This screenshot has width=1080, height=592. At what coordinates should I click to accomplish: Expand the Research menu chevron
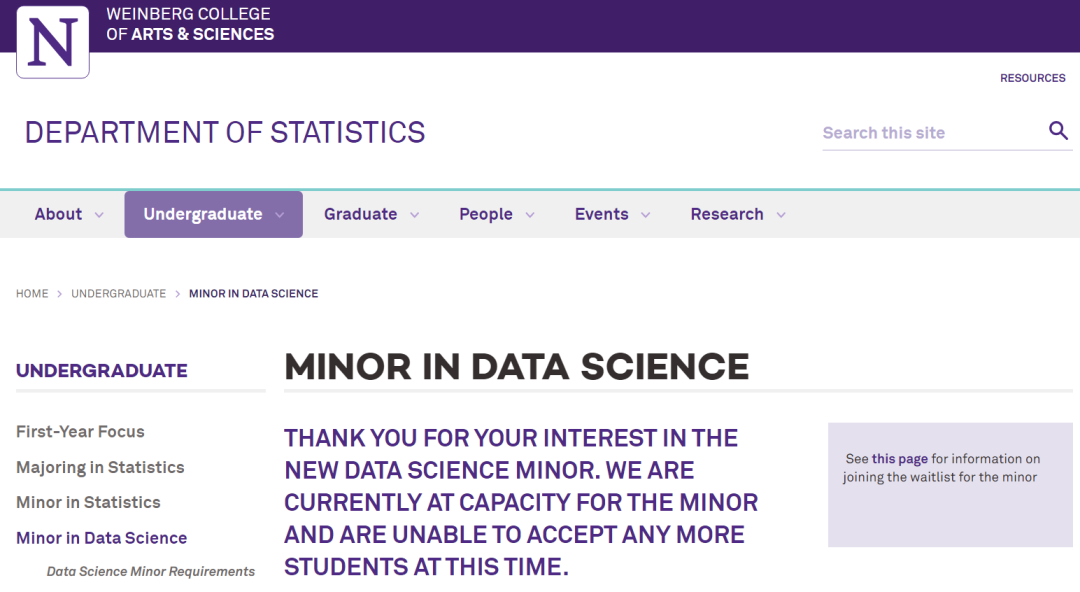[781, 215]
